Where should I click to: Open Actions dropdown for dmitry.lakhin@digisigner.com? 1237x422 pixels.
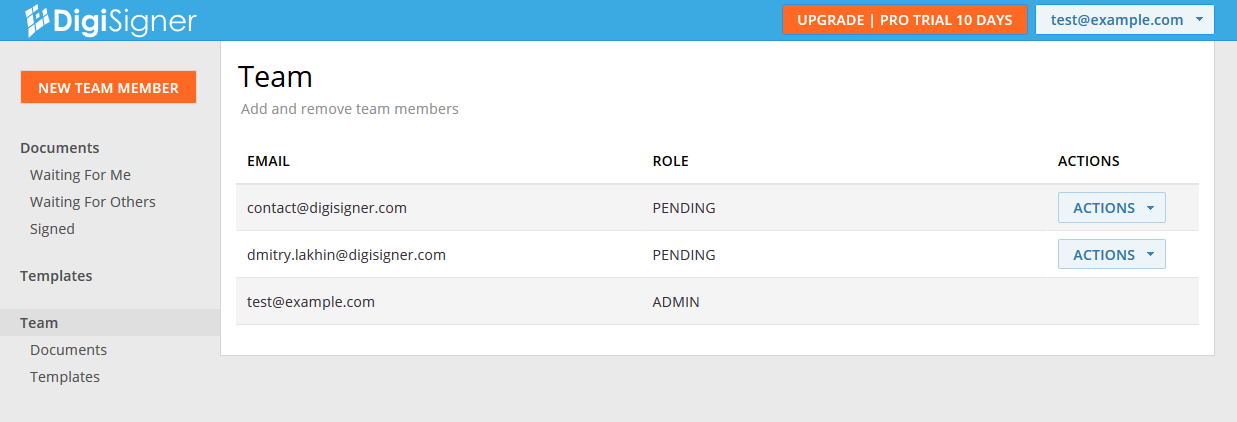(1111, 255)
